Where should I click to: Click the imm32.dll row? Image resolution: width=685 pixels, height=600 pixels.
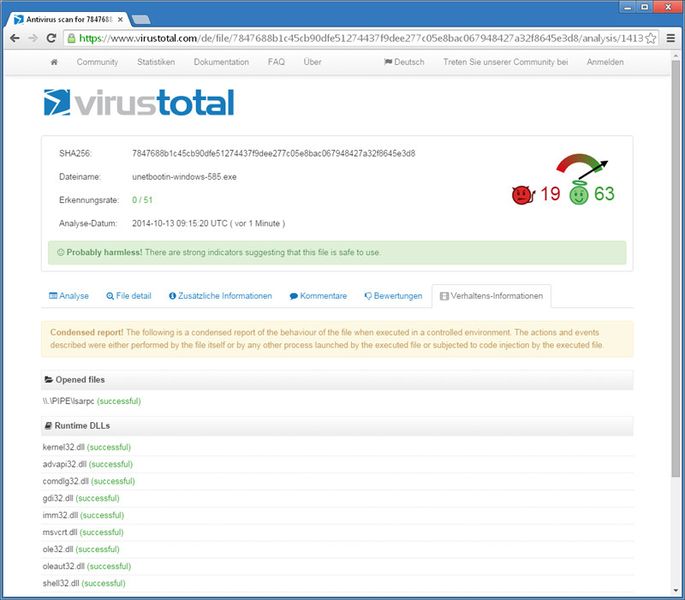[x=337, y=515]
